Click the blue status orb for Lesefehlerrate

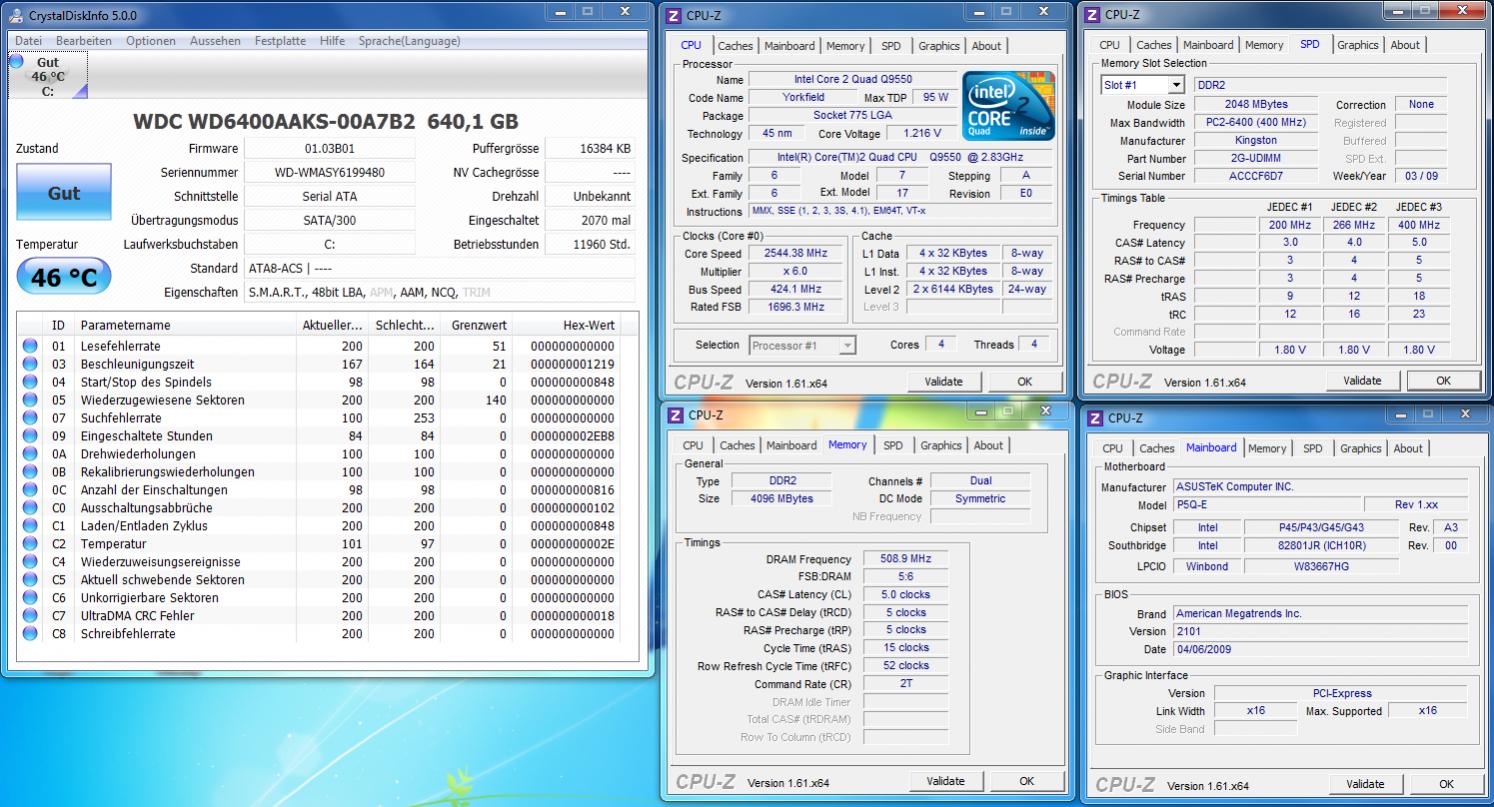click(x=30, y=346)
